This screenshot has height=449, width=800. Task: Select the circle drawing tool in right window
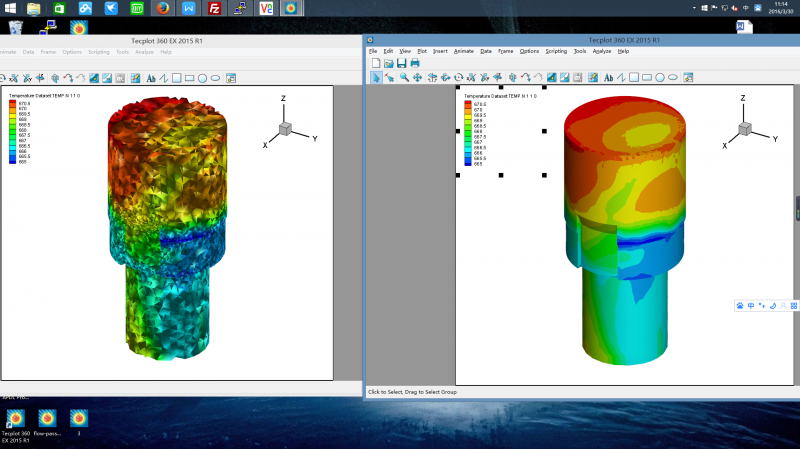pos(660,77)
